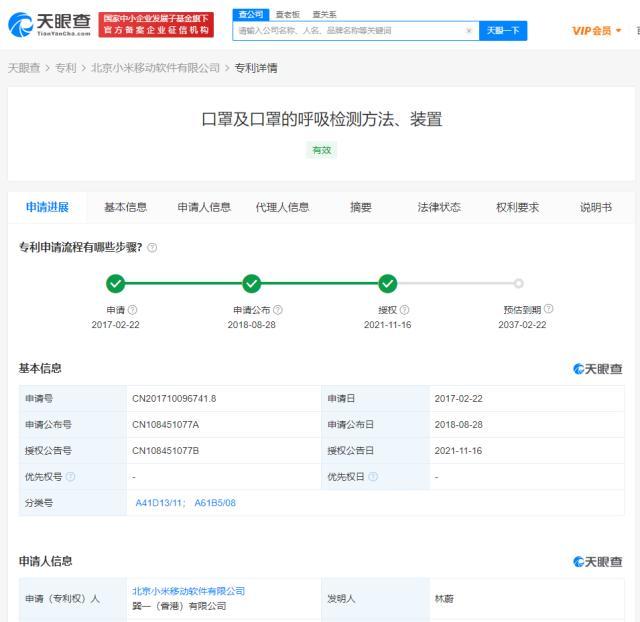Image resolution: width=640 pixels, height=622 pixels.
Task: Open help icon beside patent process heading
Action: coord(152,247)
